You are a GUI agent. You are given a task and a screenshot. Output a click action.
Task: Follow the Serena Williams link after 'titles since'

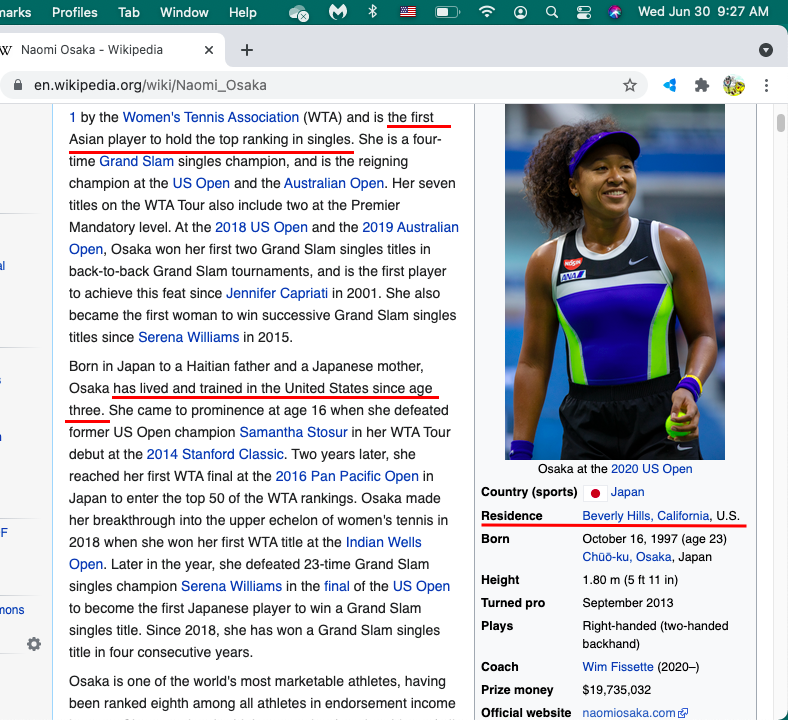coord(189,337)
